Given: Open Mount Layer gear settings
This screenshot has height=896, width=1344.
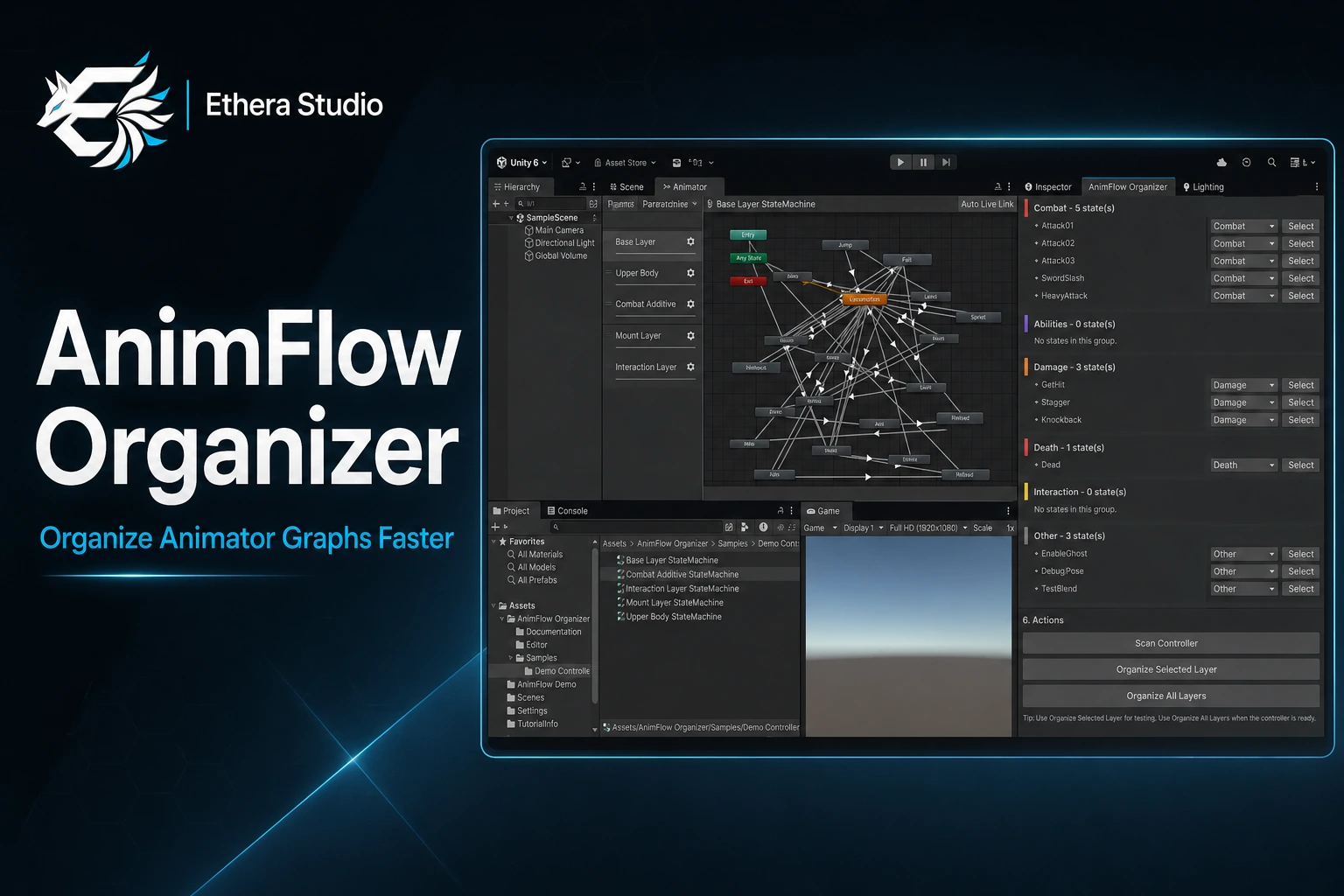Looking at the screenshot, I should (x=690, y=336).
